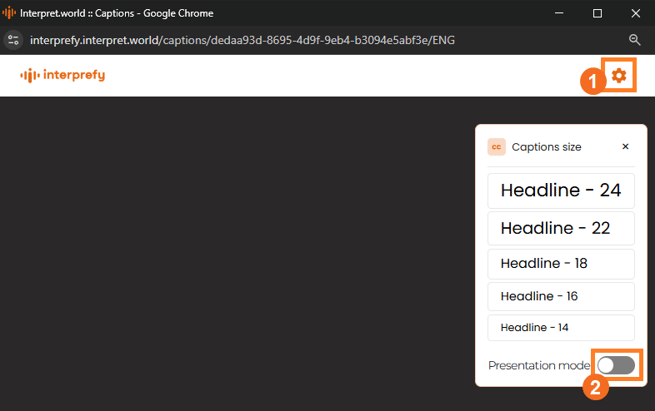
Task: Click the Presentation mode label
Action: pos(538,366)
